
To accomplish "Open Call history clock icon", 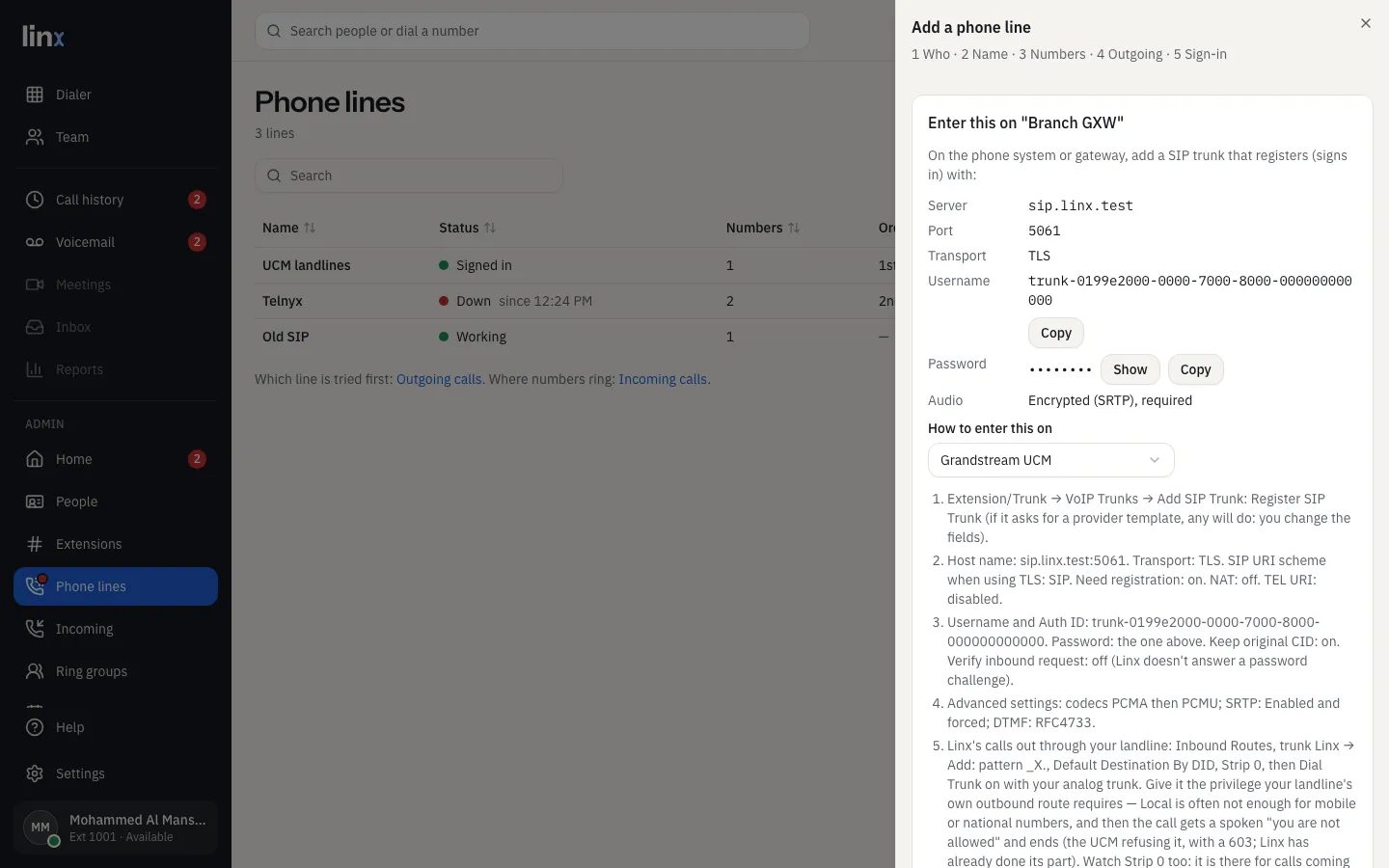I will 35,200.
